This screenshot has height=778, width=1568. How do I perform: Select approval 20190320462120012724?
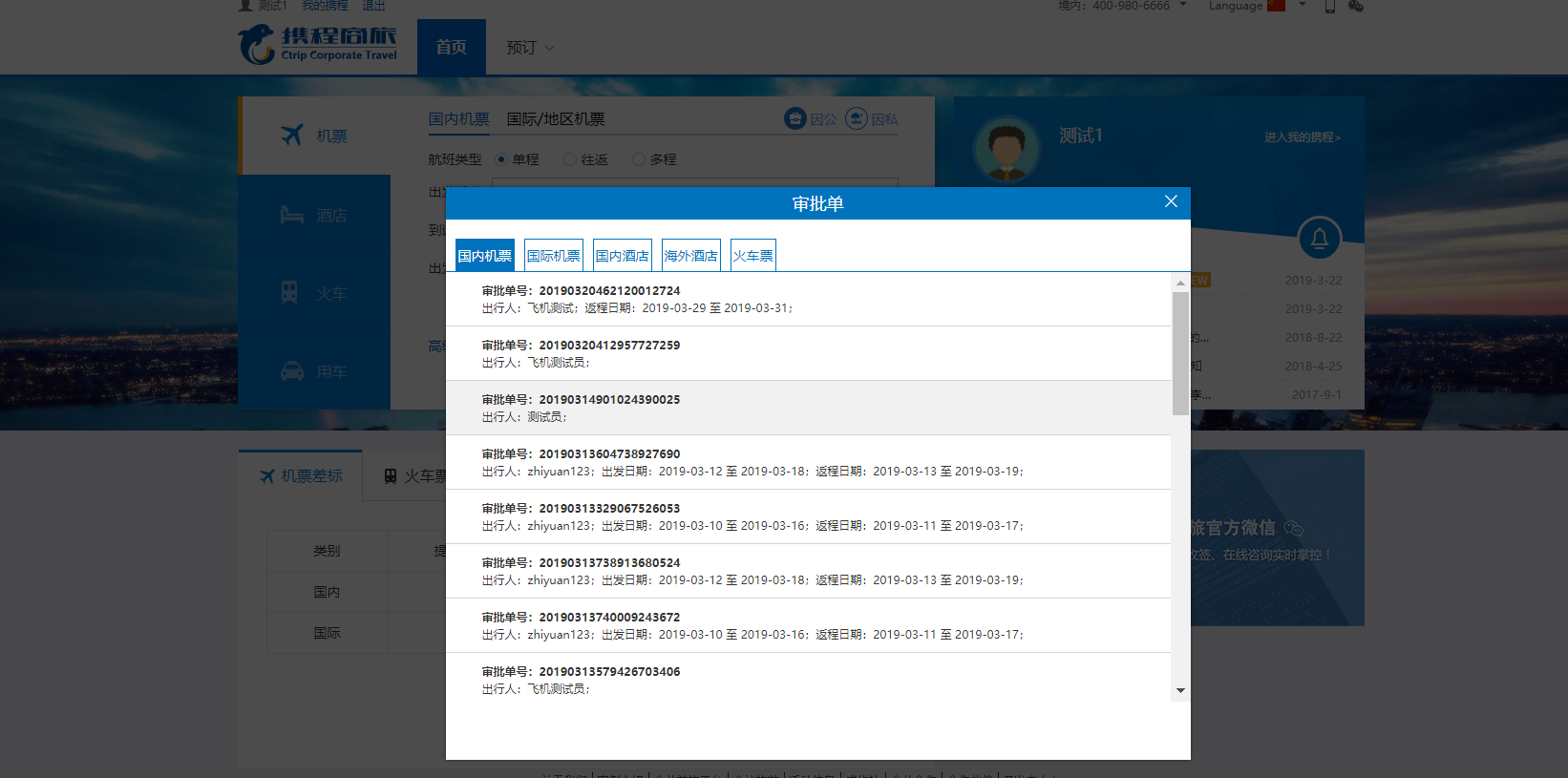click(x=807, y=299)
